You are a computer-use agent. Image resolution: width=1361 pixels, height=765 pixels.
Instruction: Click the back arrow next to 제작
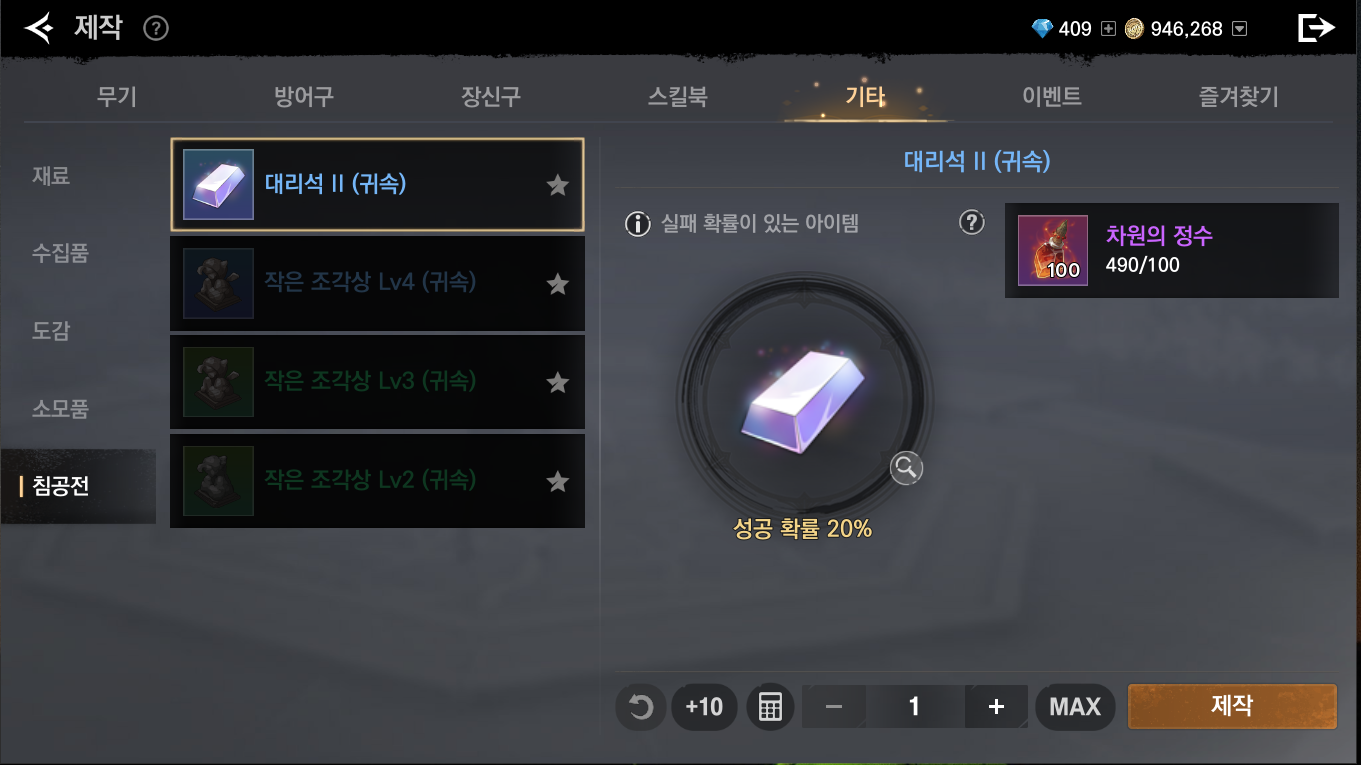(x=38, y=28)
